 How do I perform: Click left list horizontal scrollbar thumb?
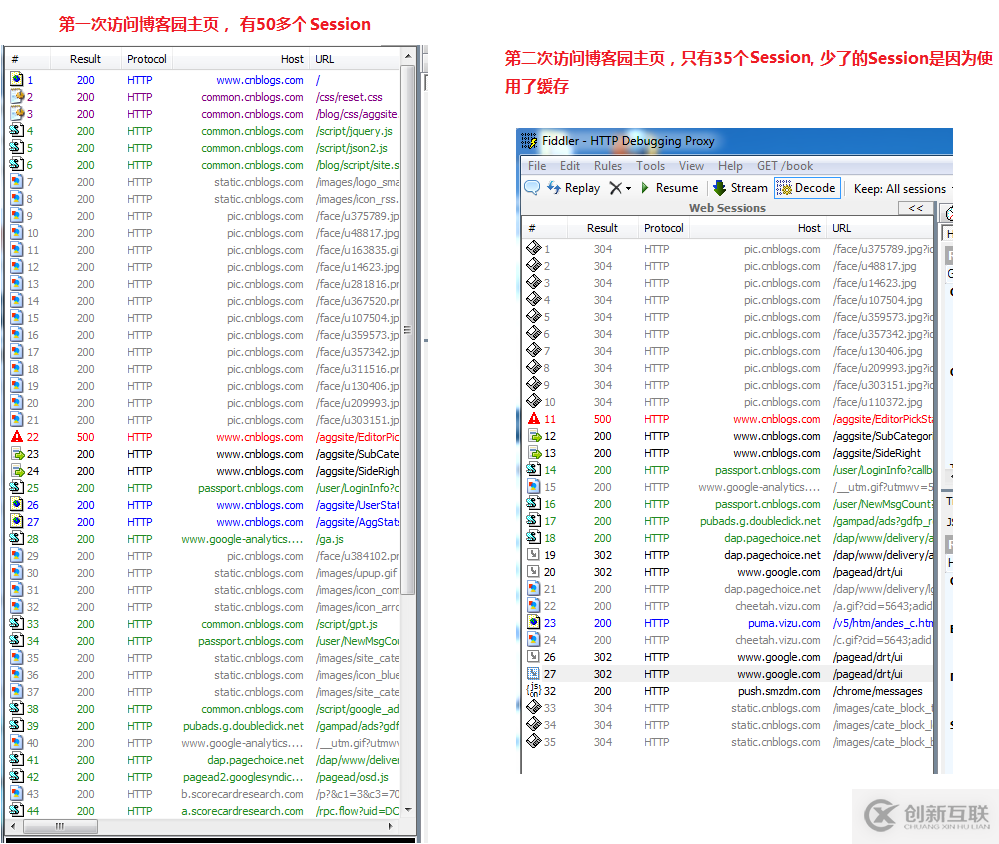[61, 826]
